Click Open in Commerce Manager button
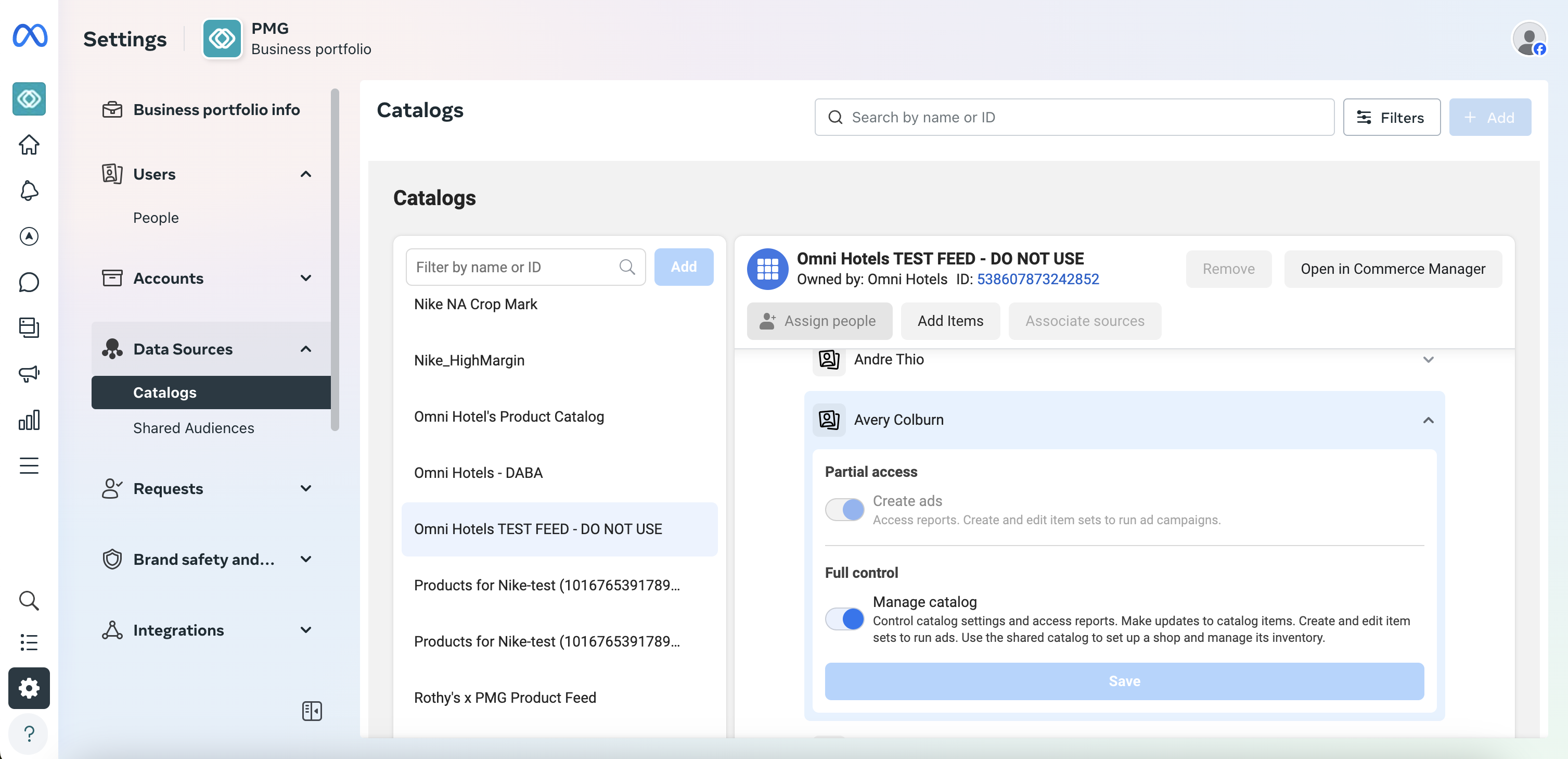 (x=1392, y=269)
